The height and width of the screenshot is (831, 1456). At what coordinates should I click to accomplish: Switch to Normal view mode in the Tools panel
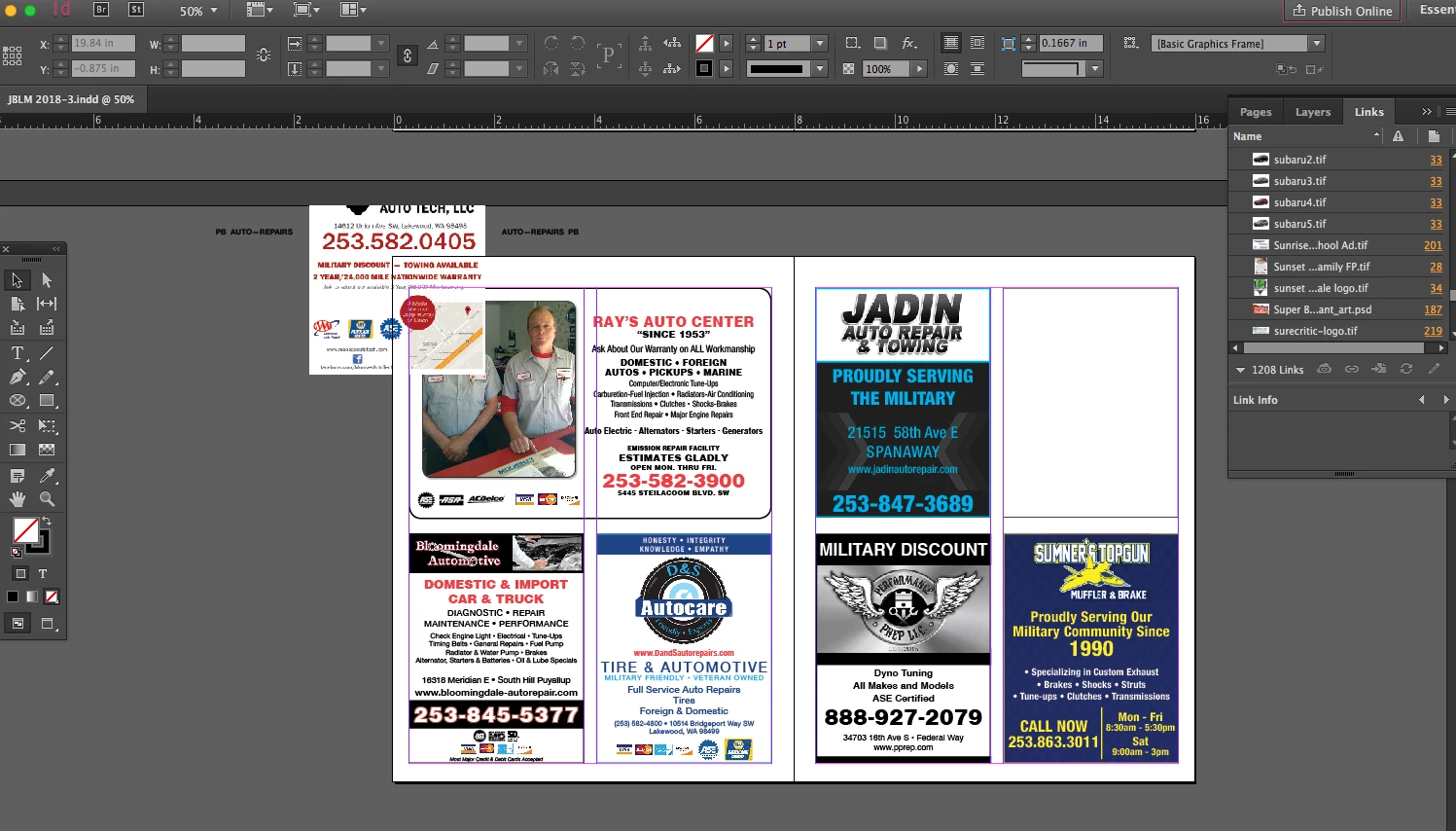coord(18,623)
